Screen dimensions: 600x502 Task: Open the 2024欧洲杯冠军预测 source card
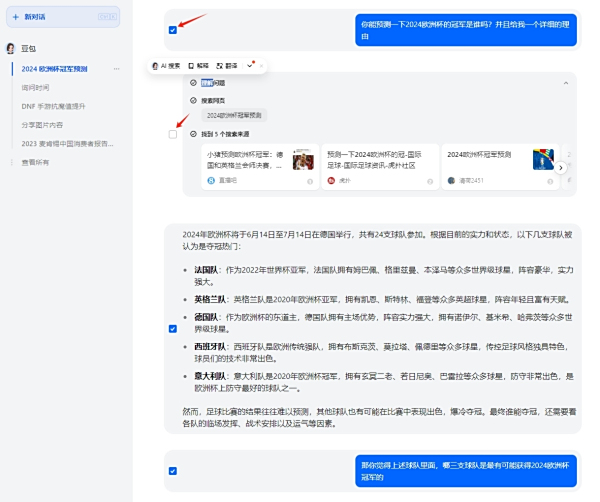click(x=500, y=166)
